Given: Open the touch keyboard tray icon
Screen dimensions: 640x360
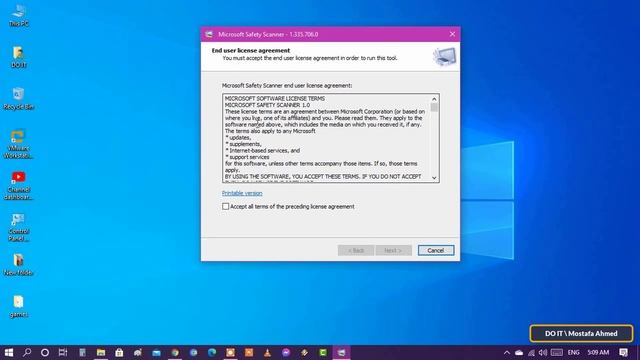Looking at the screenshot, I should (x=557, y=353).
